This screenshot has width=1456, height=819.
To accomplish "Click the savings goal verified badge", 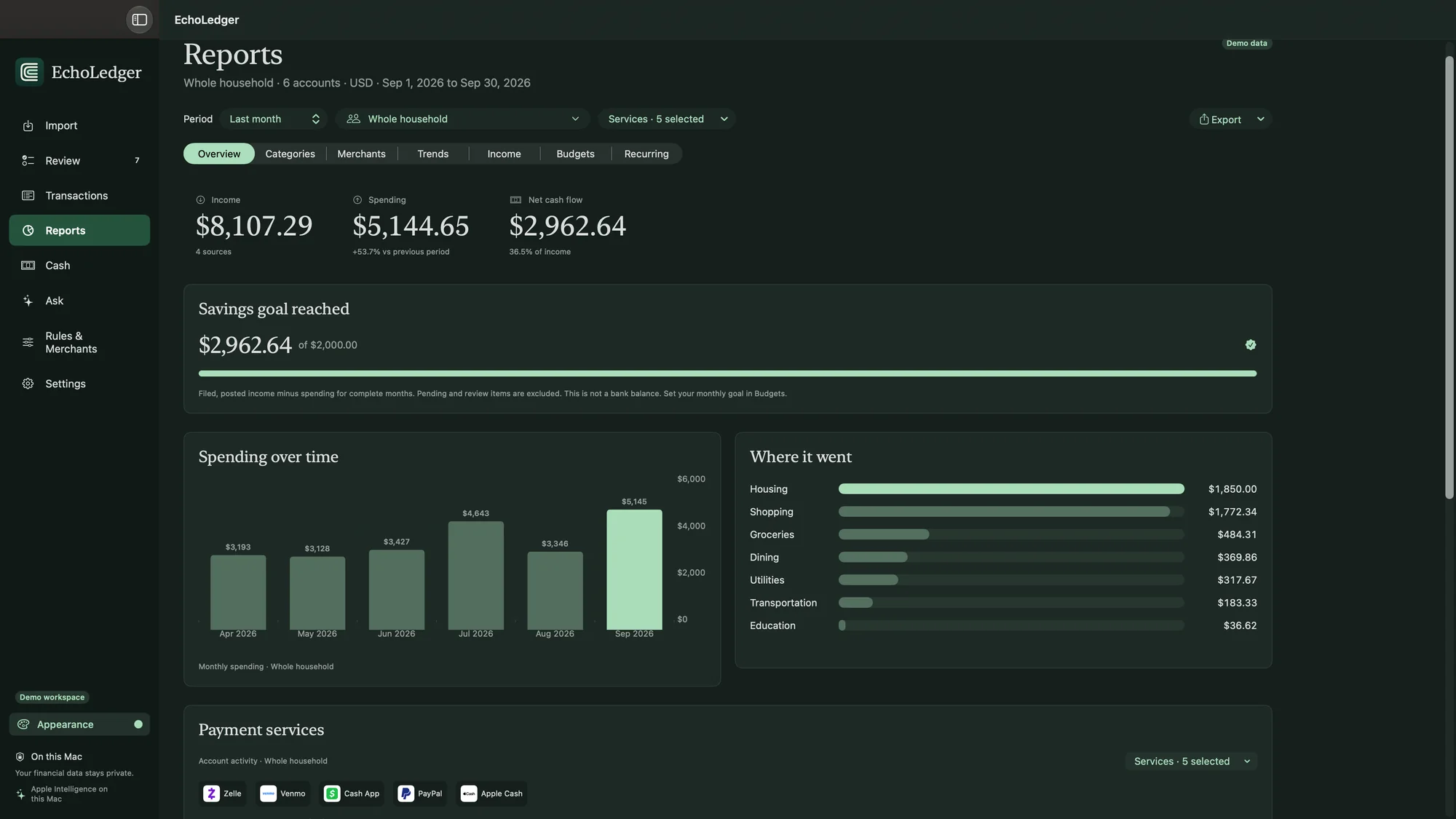I will pos(1251,345).
